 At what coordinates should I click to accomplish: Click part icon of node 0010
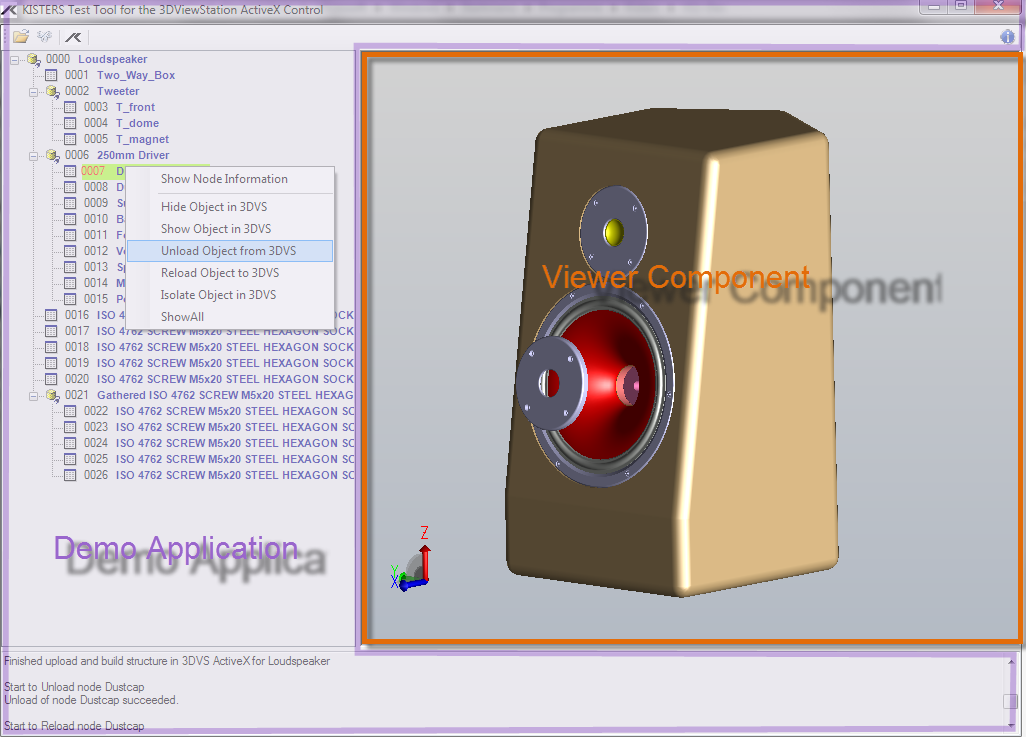click(x=70, y=219)
